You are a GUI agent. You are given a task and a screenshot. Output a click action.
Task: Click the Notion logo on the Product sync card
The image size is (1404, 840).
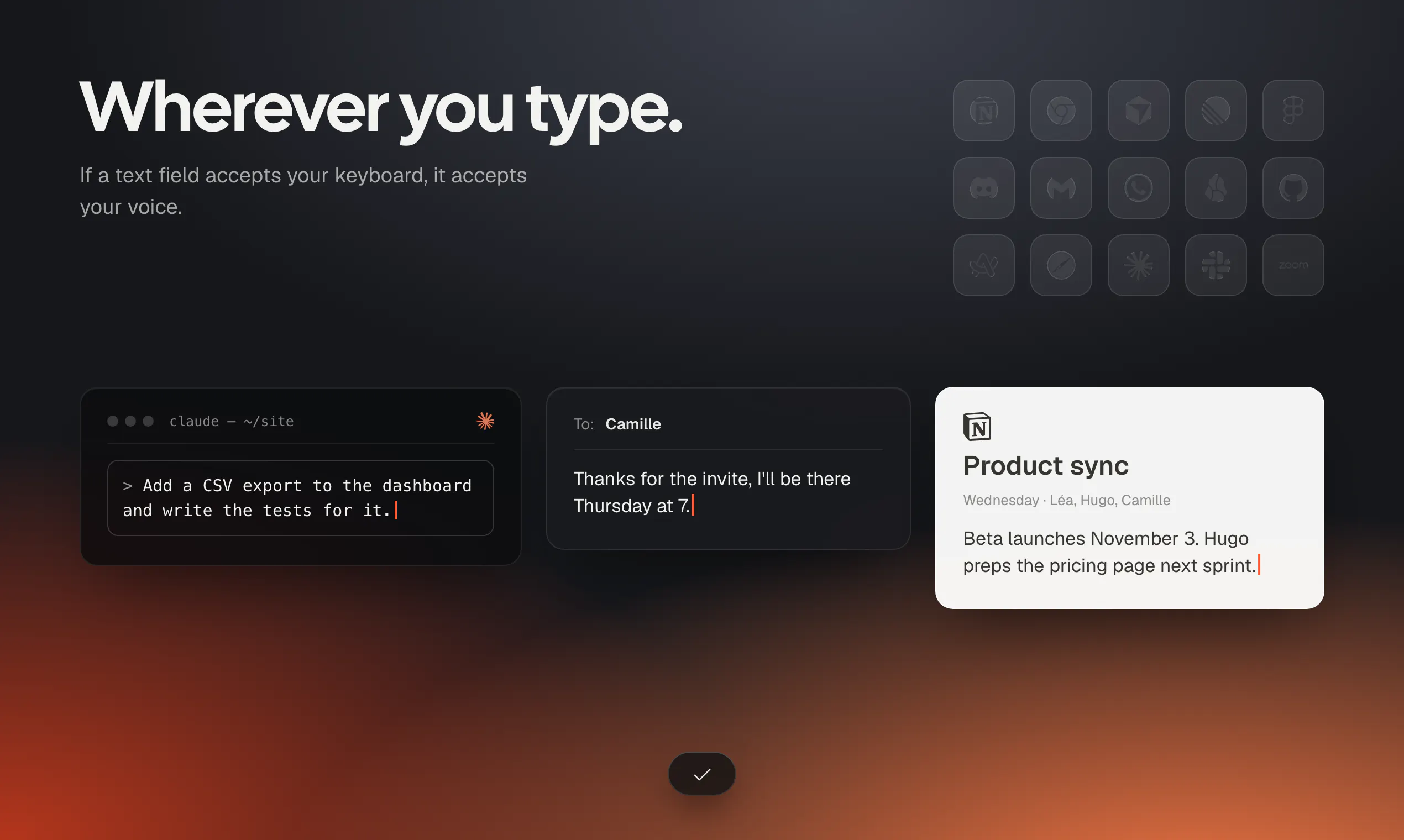tap(977, 427)
